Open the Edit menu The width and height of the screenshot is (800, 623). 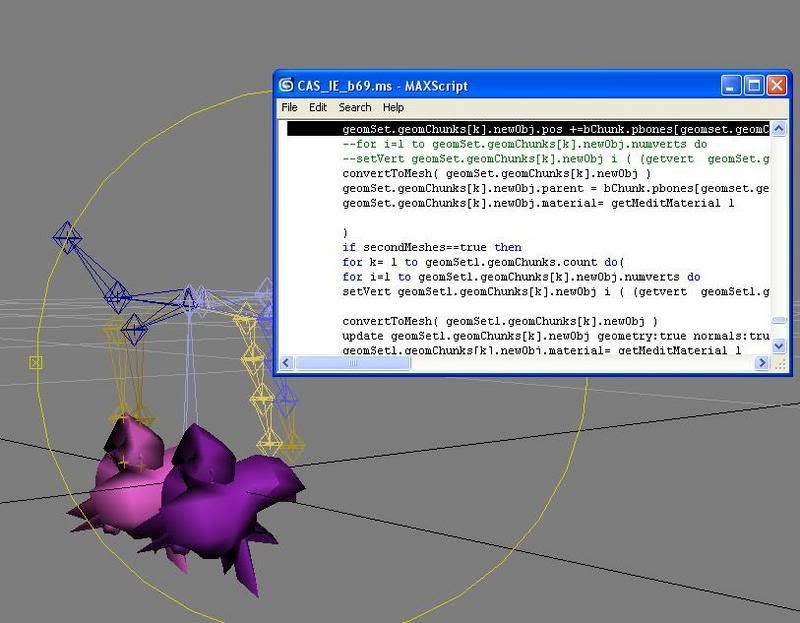tap(318, 107)
